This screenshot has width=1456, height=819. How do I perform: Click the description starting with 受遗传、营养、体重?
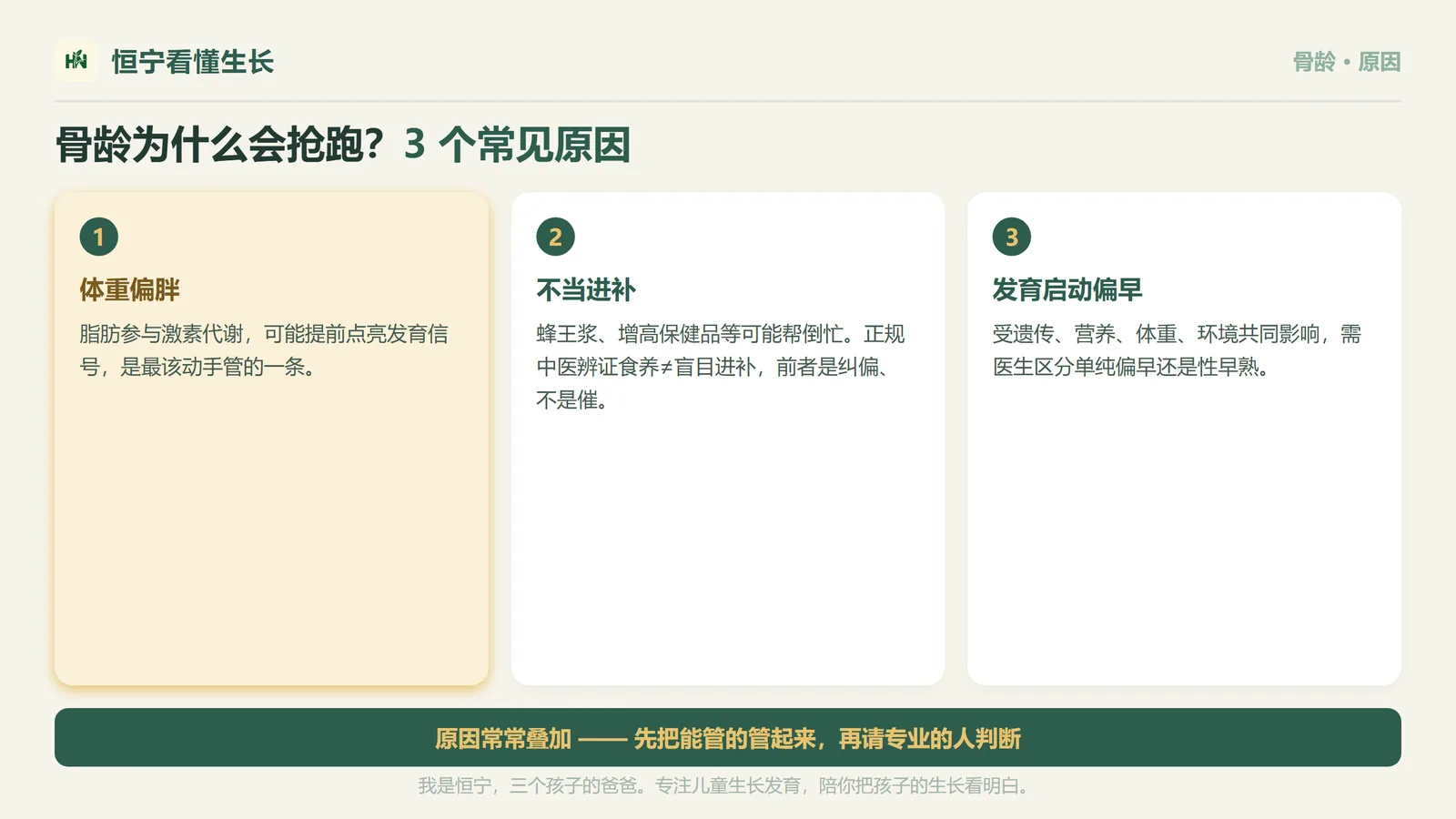coord(1177,350)
